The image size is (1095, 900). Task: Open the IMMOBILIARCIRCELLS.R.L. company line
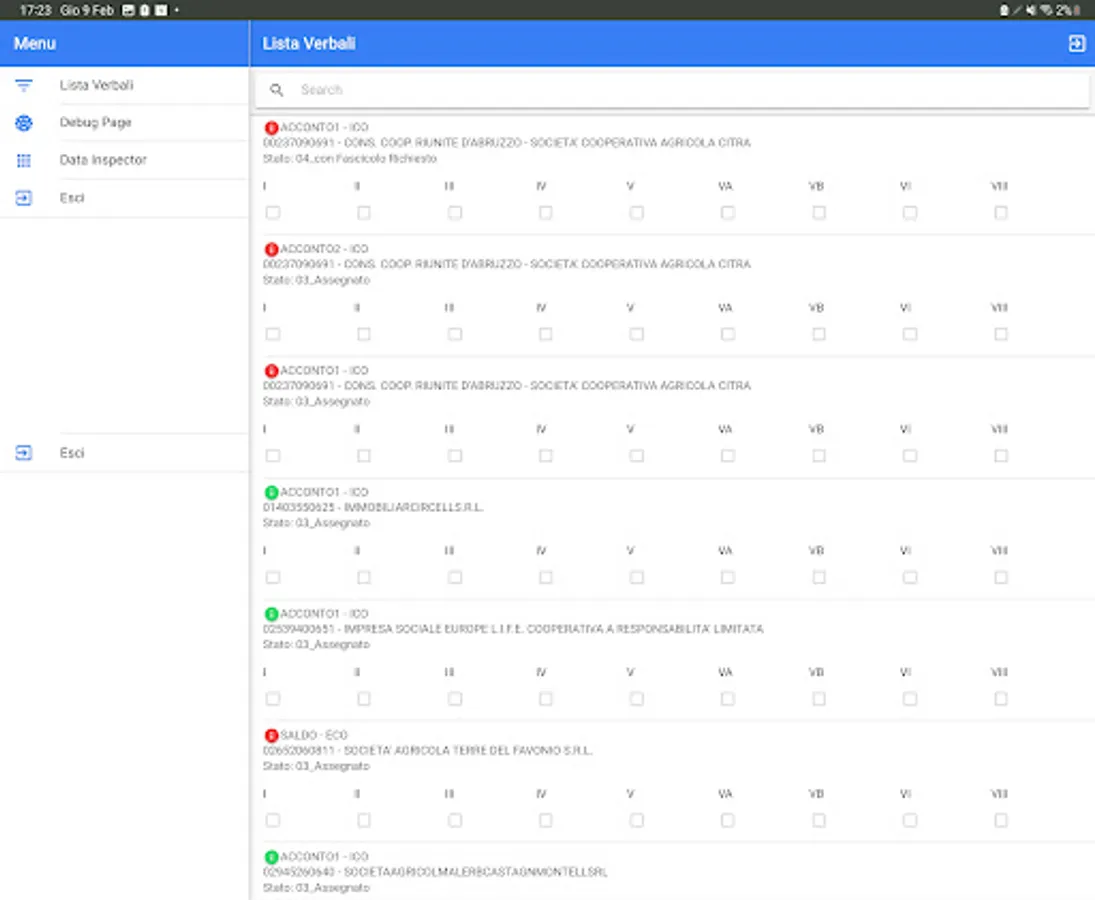click(373, 507)
